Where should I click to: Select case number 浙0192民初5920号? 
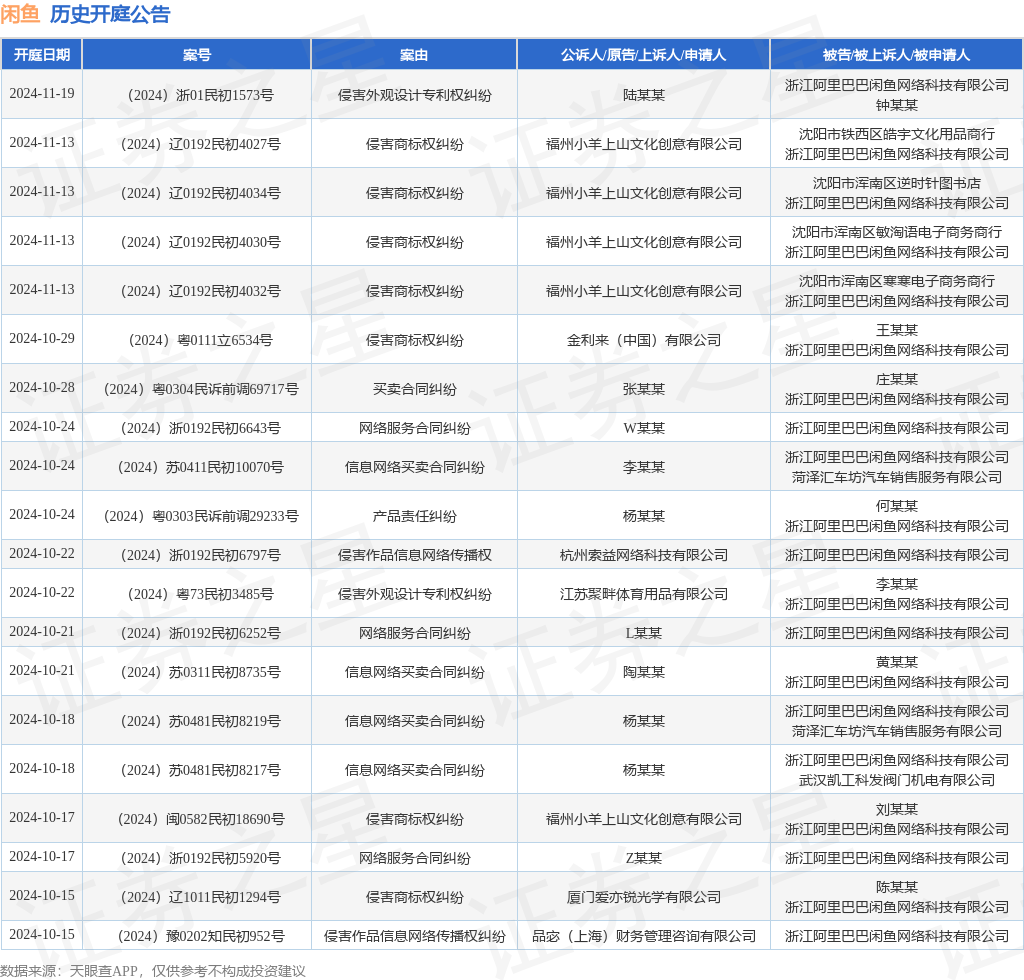[x=200, y=858]
